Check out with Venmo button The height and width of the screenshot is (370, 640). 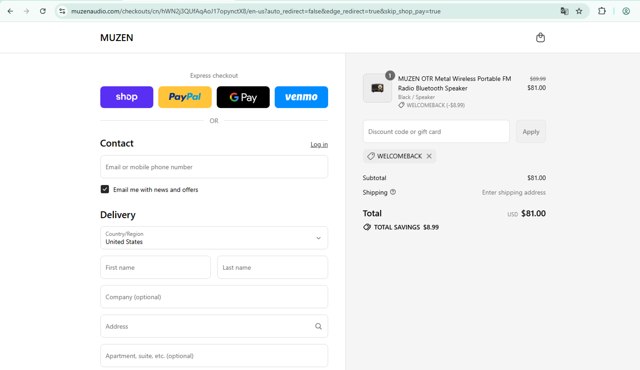(x=301, y=97)
